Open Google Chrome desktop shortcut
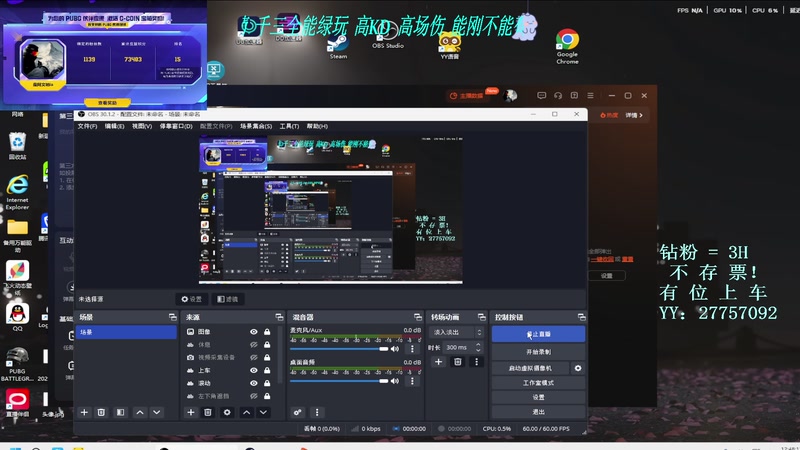800x450 pixels. pos(567,47)
